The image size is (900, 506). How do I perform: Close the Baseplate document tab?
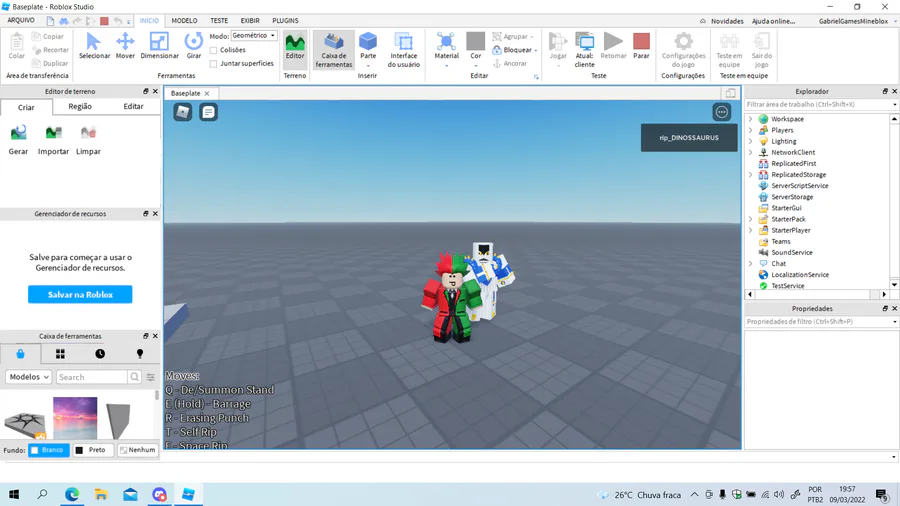[x=207, y=93]
